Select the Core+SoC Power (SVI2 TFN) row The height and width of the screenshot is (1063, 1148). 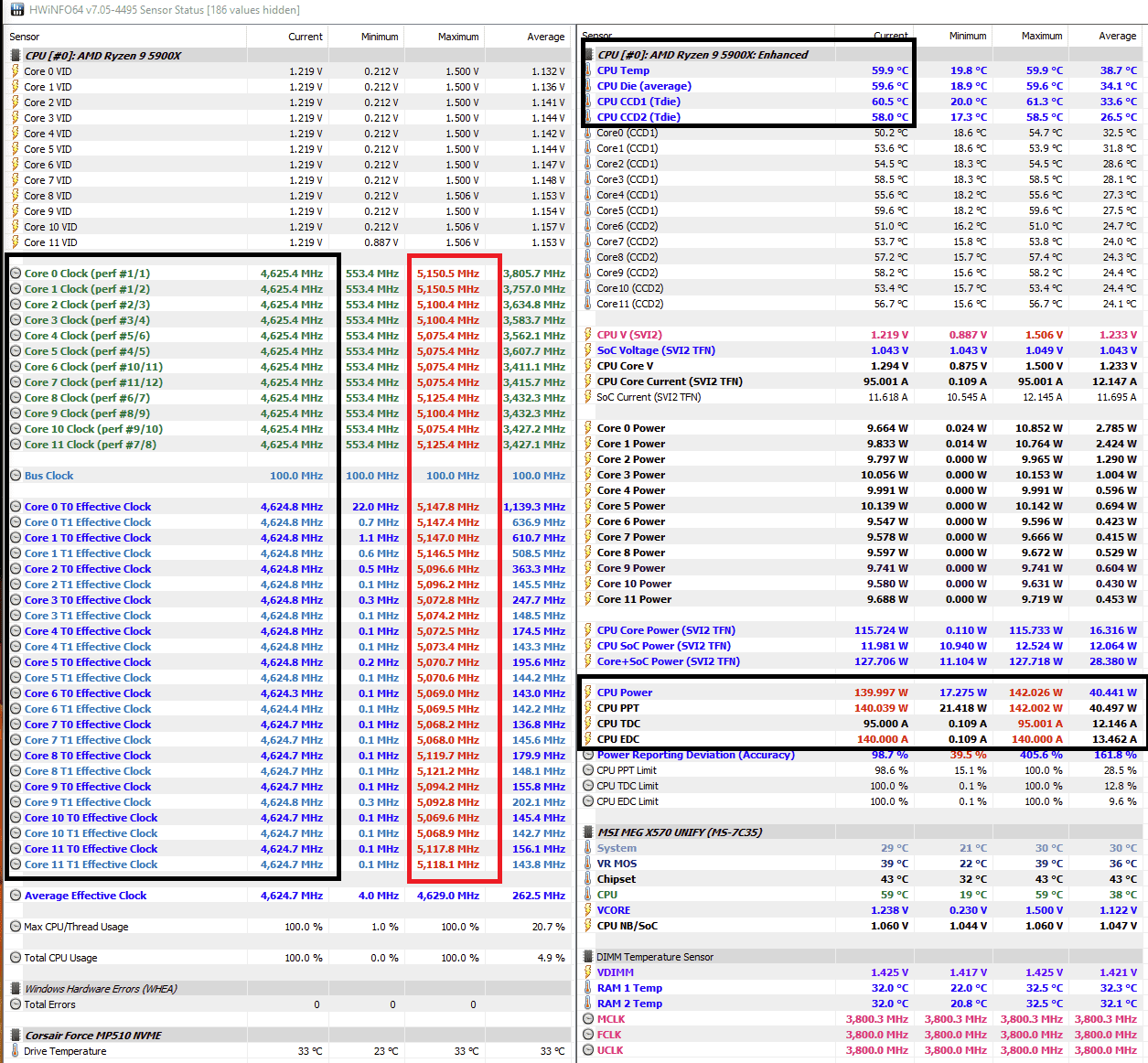[x=863, y=661]
